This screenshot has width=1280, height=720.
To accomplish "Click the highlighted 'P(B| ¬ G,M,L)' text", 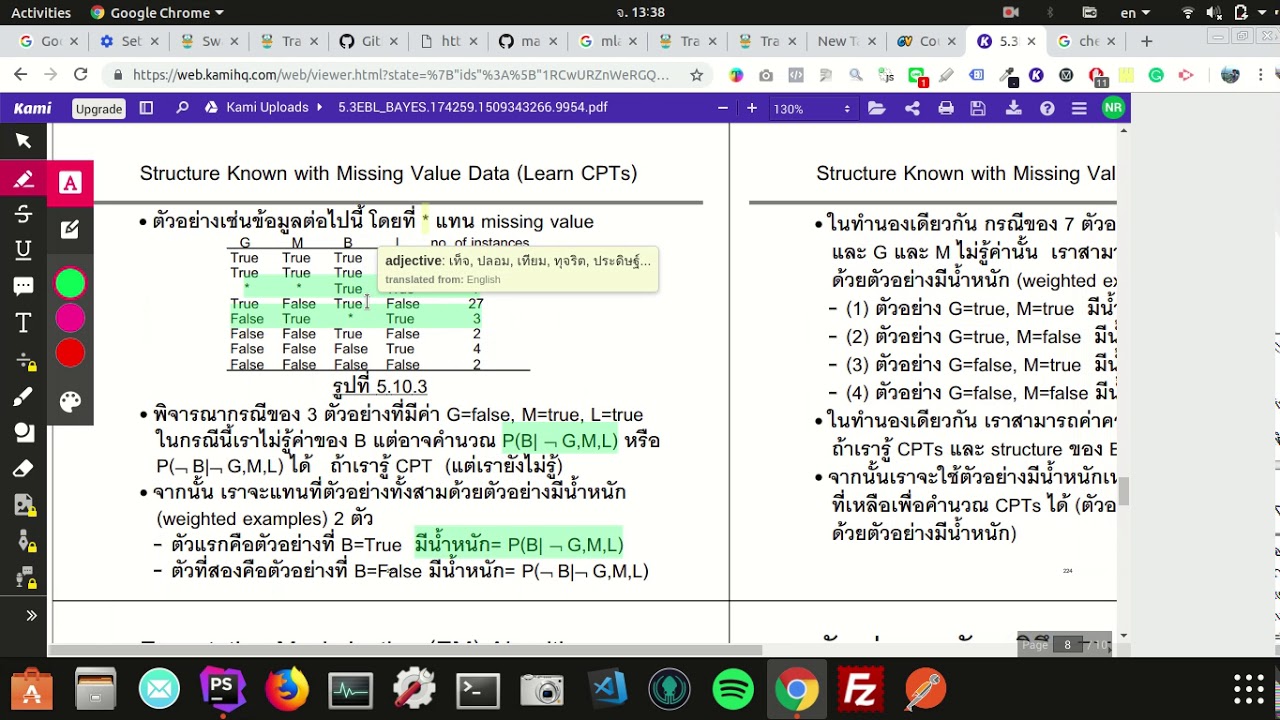I will pyautogui.click(x=560, y=440).
